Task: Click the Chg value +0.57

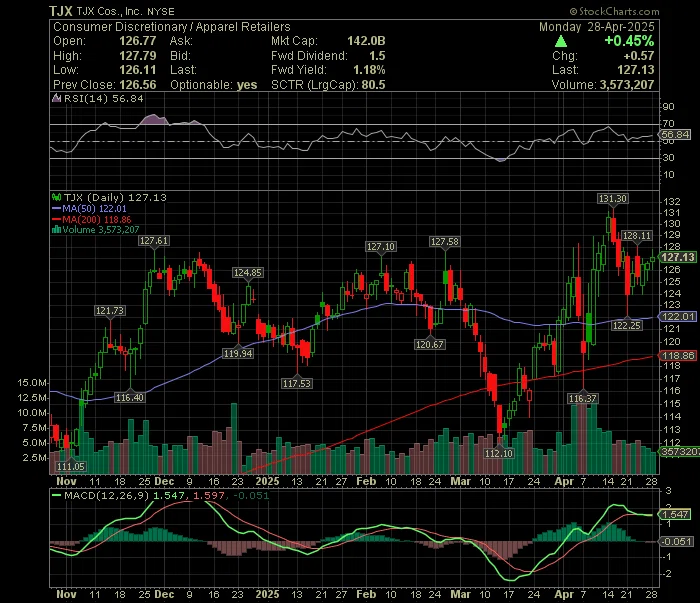Action: pos(639,56)
